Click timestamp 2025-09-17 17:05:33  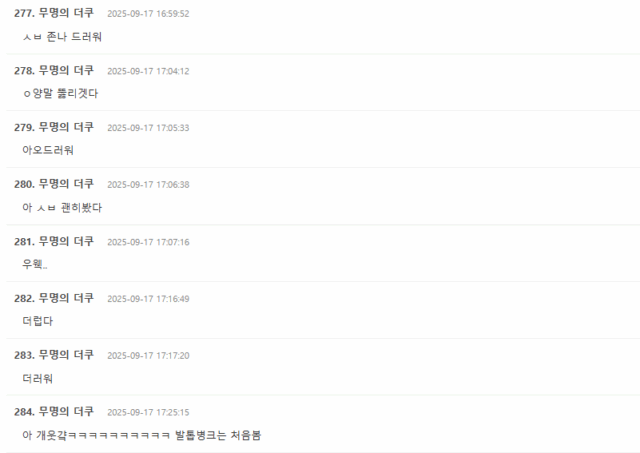click(x=148, y=128)
